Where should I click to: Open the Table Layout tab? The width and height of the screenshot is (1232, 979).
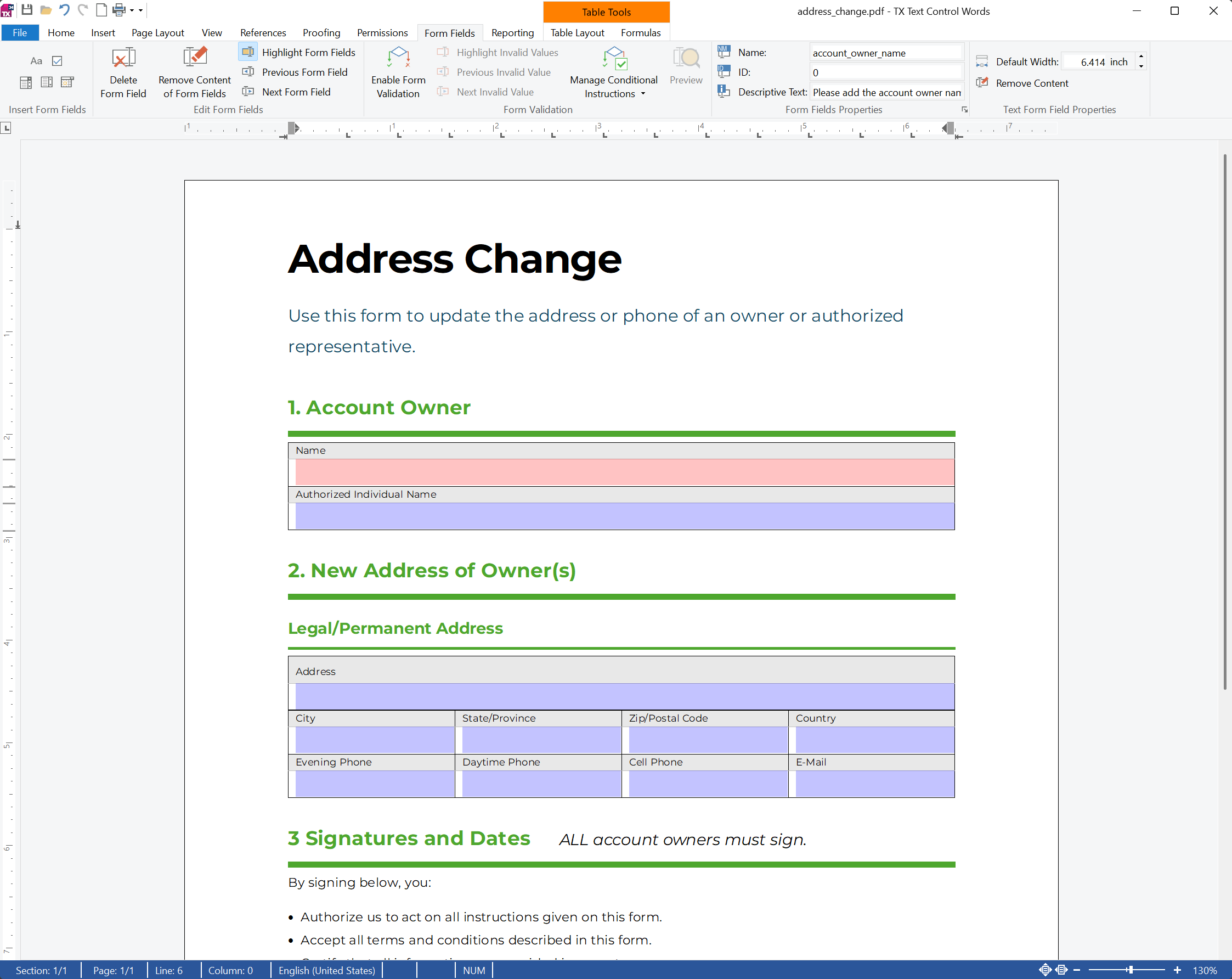coord(577,32)
